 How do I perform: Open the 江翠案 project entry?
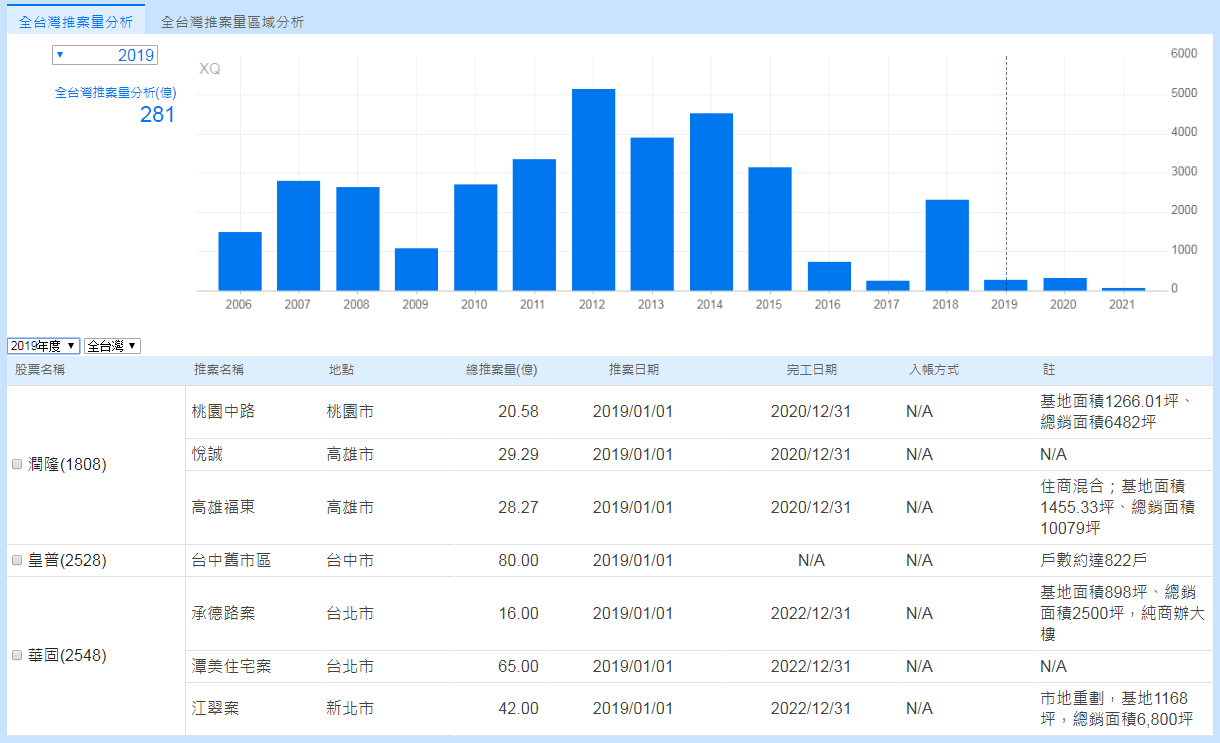point(215,708)
